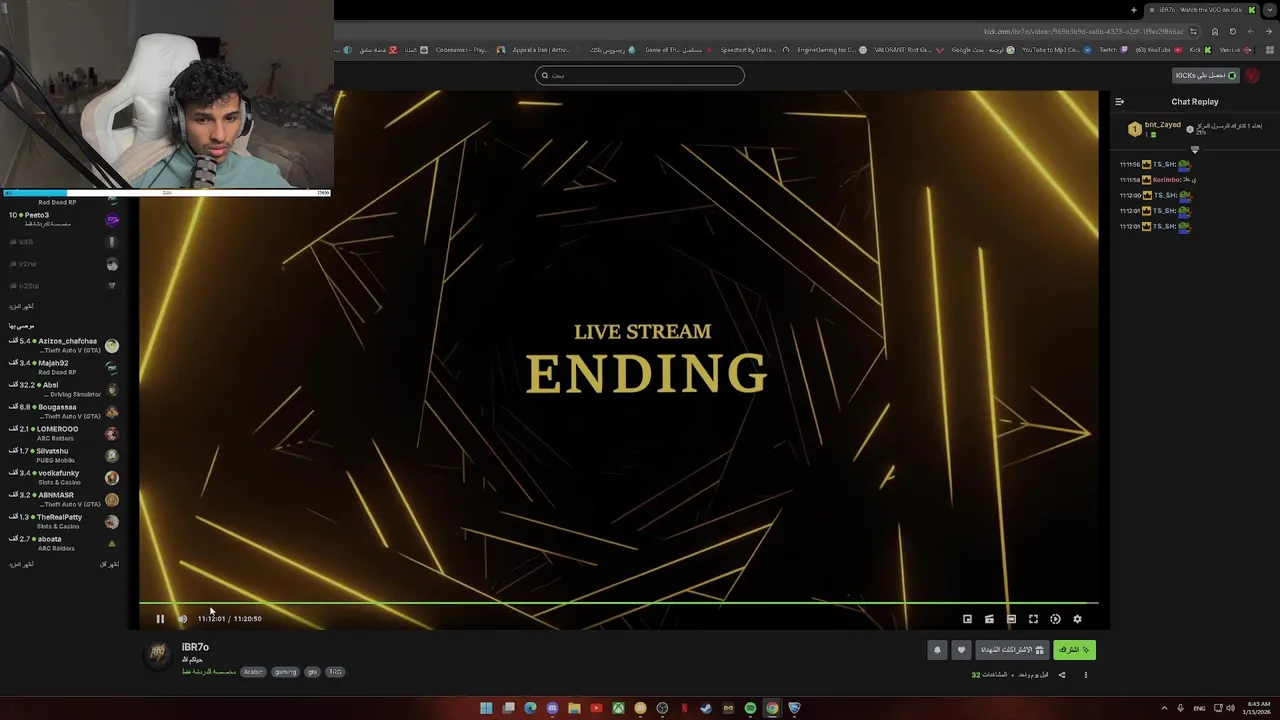Open the taskbar clock and date

coord(1258,708)
